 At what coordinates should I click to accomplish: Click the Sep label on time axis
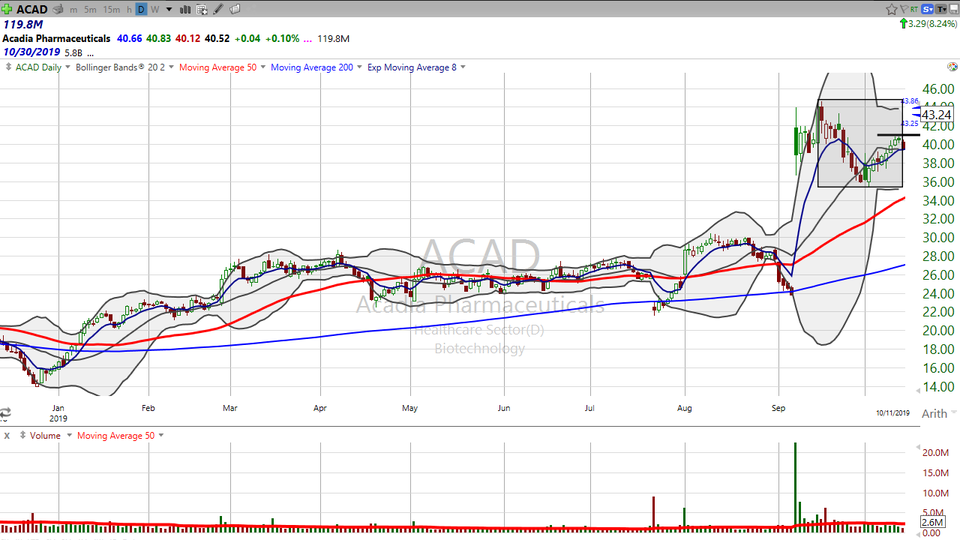[x=778, y=408]
